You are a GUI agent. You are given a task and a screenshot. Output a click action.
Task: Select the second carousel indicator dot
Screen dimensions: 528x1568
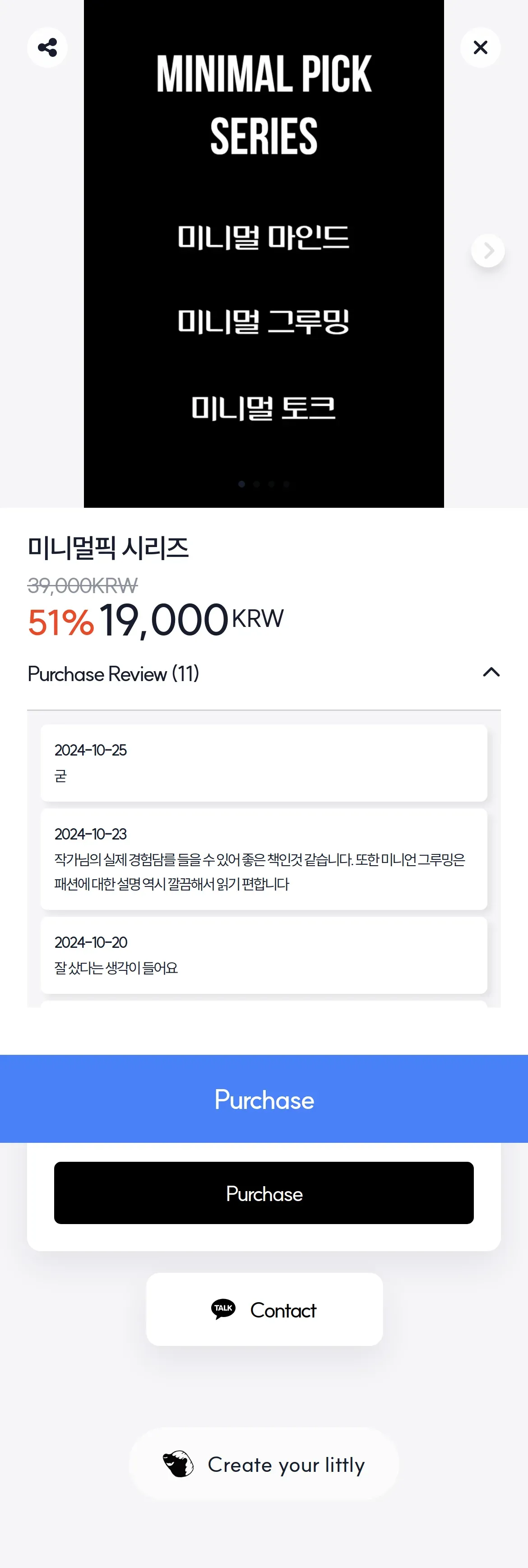point(257,484)
